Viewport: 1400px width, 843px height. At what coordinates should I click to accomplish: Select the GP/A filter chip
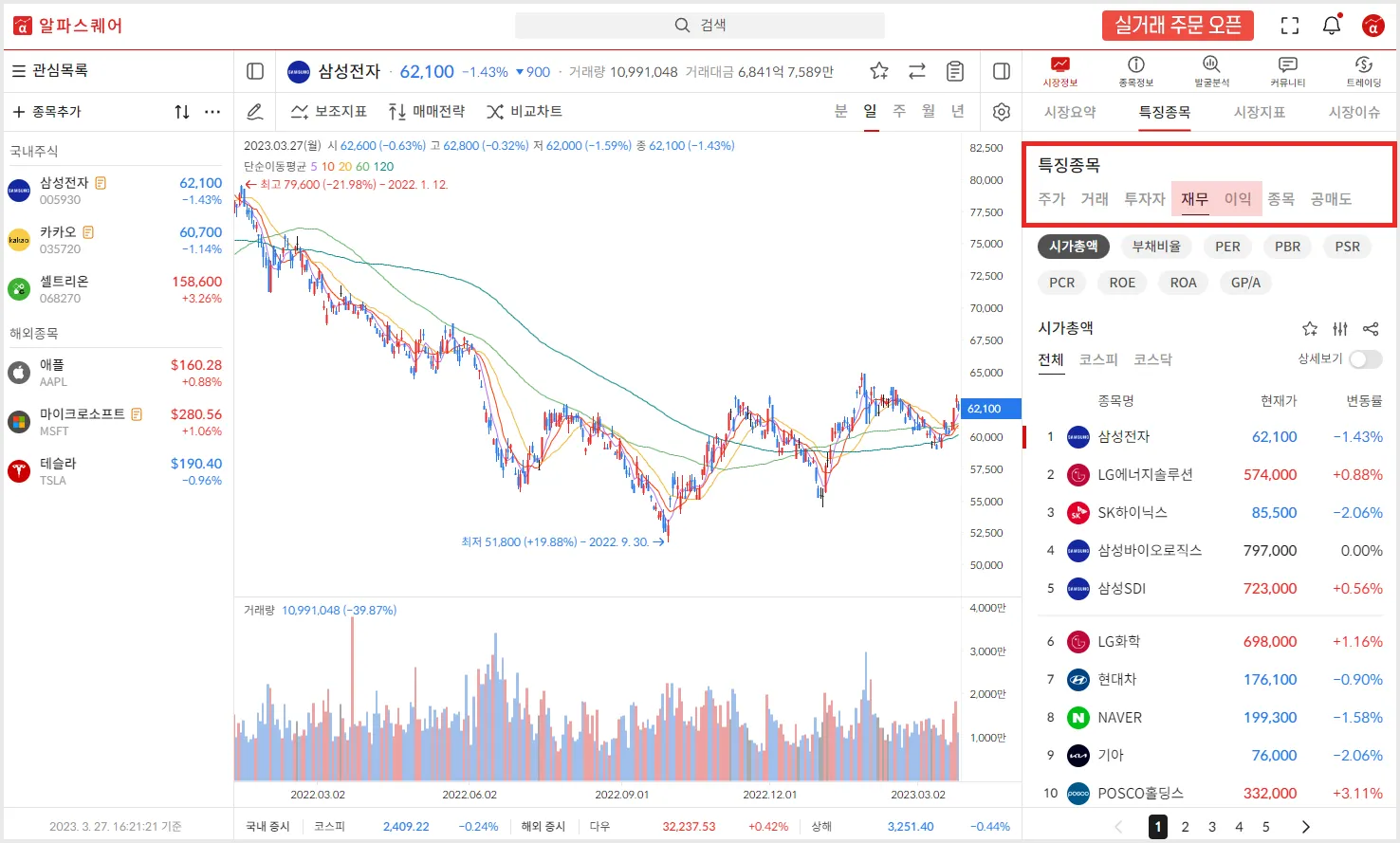click(1245, 283)
